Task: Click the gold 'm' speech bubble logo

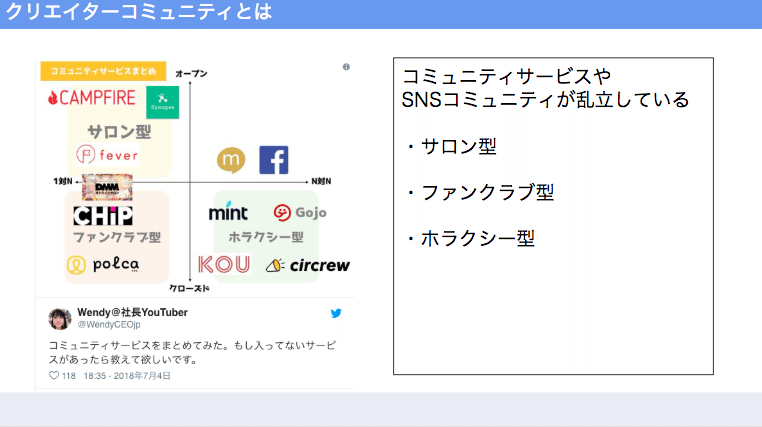Action: [x=231, y=160]
